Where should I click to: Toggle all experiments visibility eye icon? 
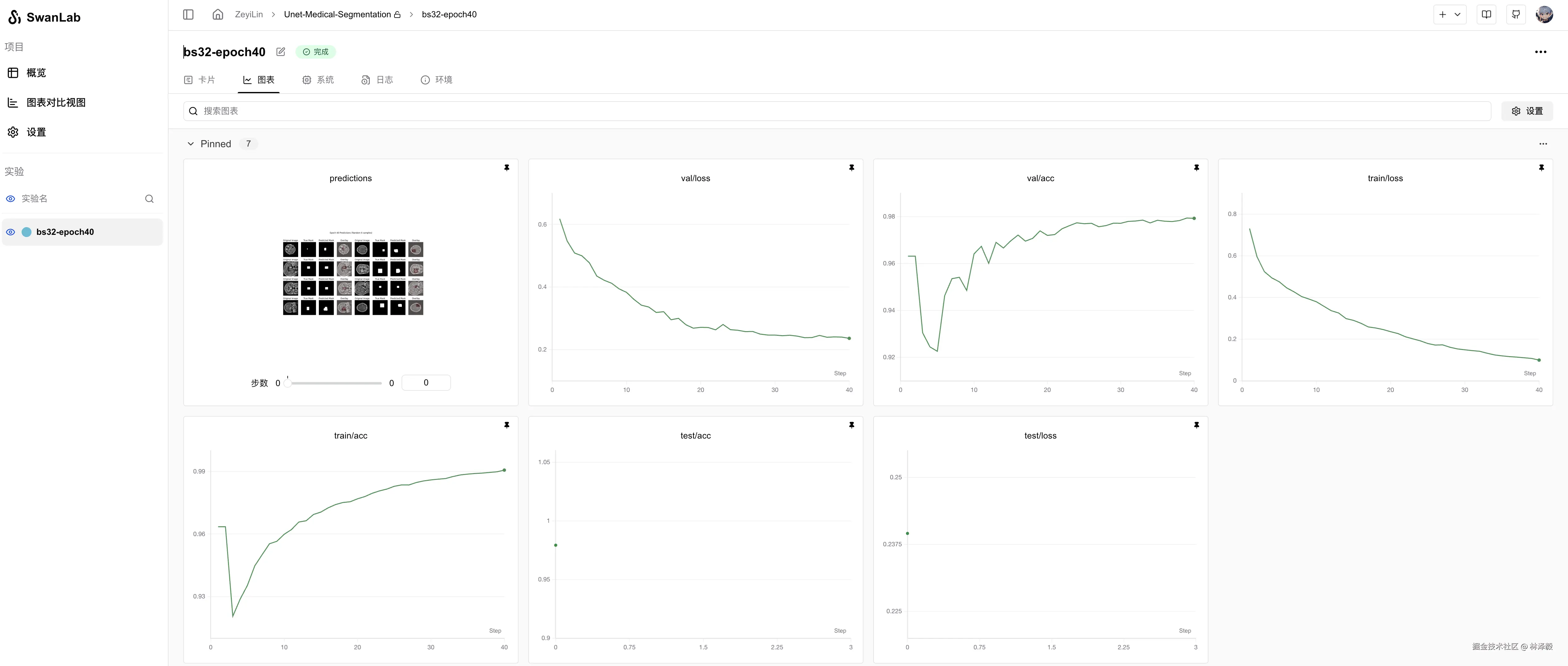point(10,198)
